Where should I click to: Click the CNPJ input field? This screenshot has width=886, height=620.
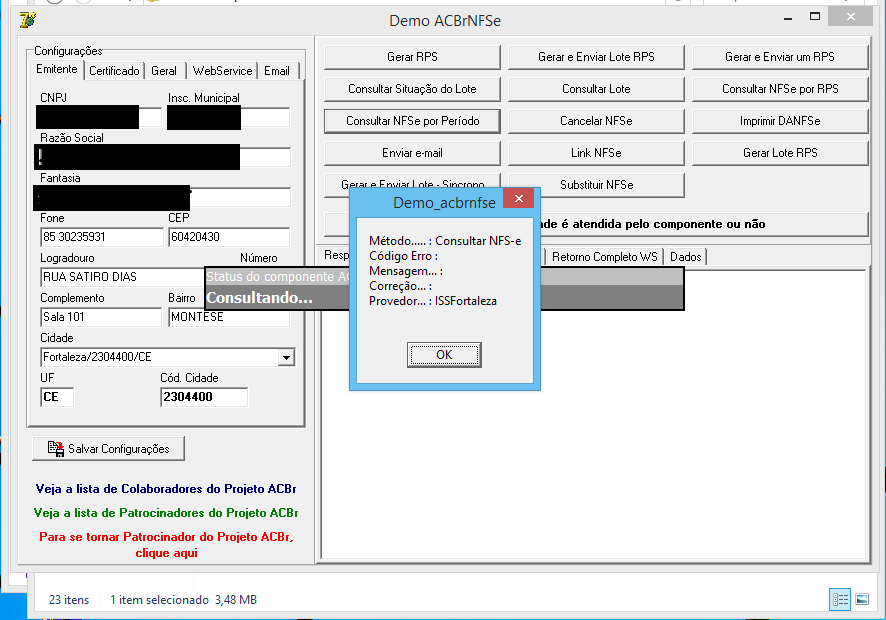(x=99, y=117)
